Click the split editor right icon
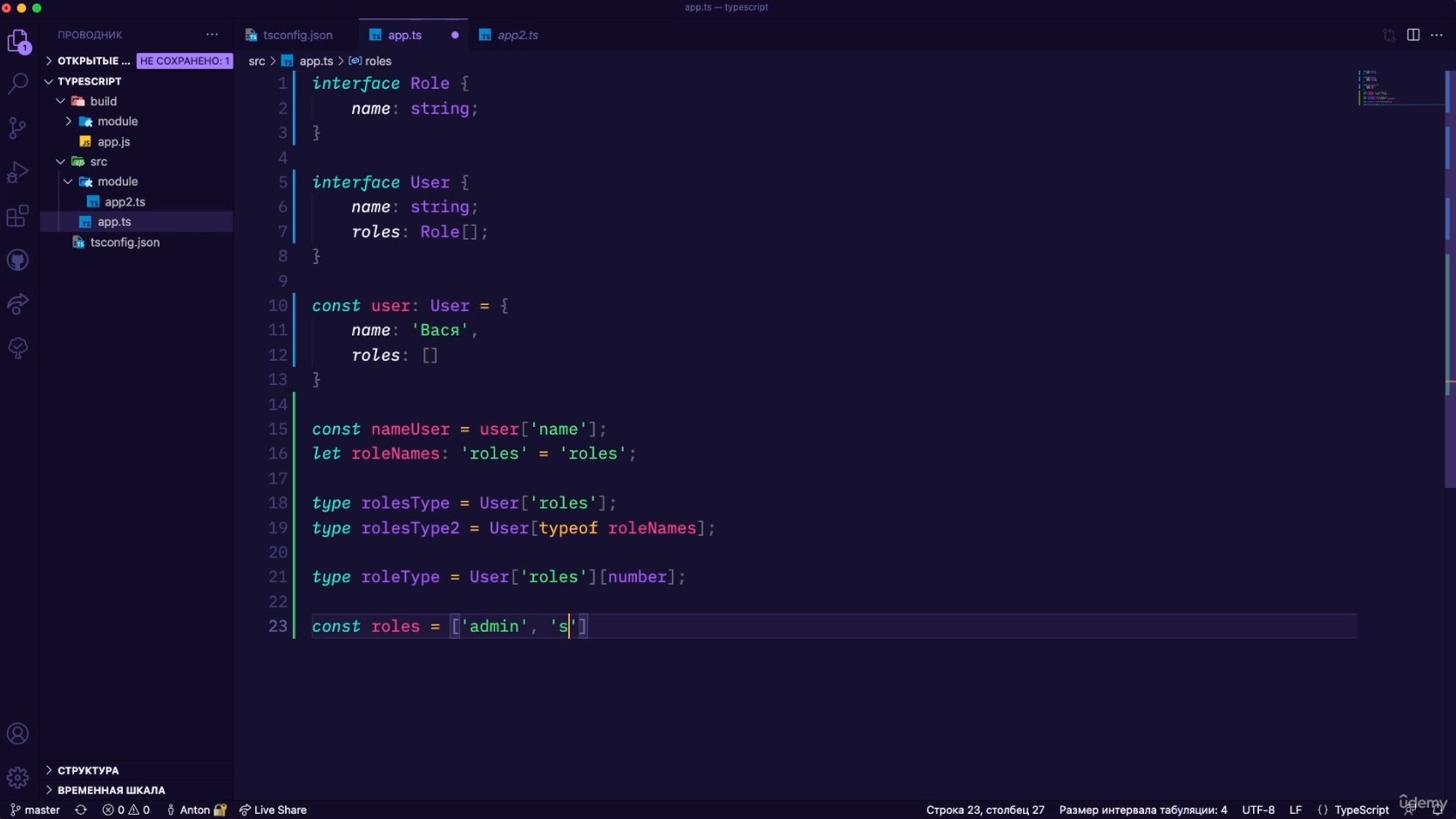This screenshot has height=819, width=1456. click(1413, 35)
